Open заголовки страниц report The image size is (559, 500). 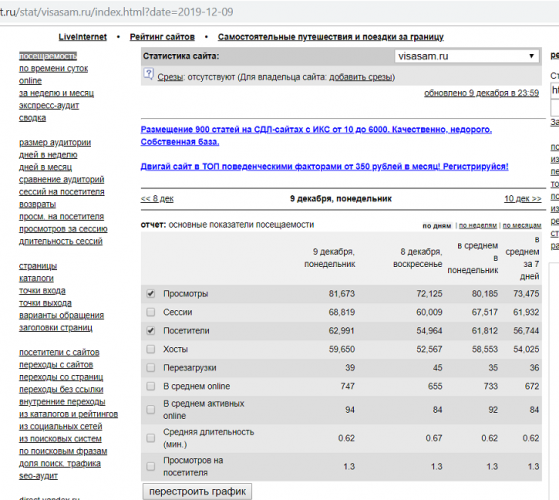click(56, 328)
